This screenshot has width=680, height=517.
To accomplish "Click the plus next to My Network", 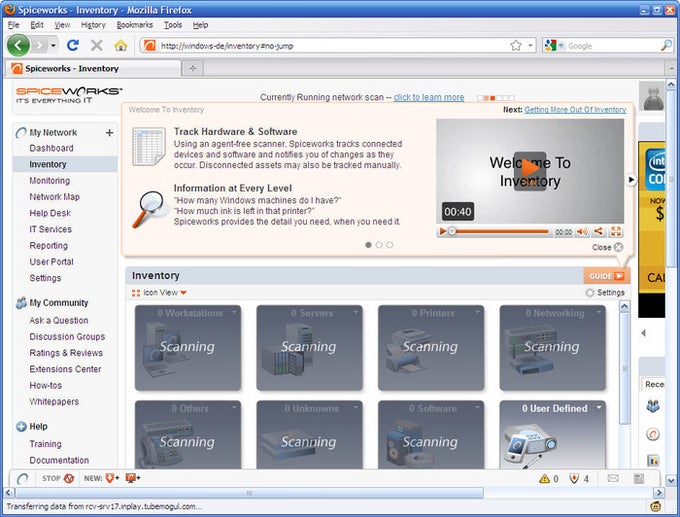I will click(x=109, y=133).
